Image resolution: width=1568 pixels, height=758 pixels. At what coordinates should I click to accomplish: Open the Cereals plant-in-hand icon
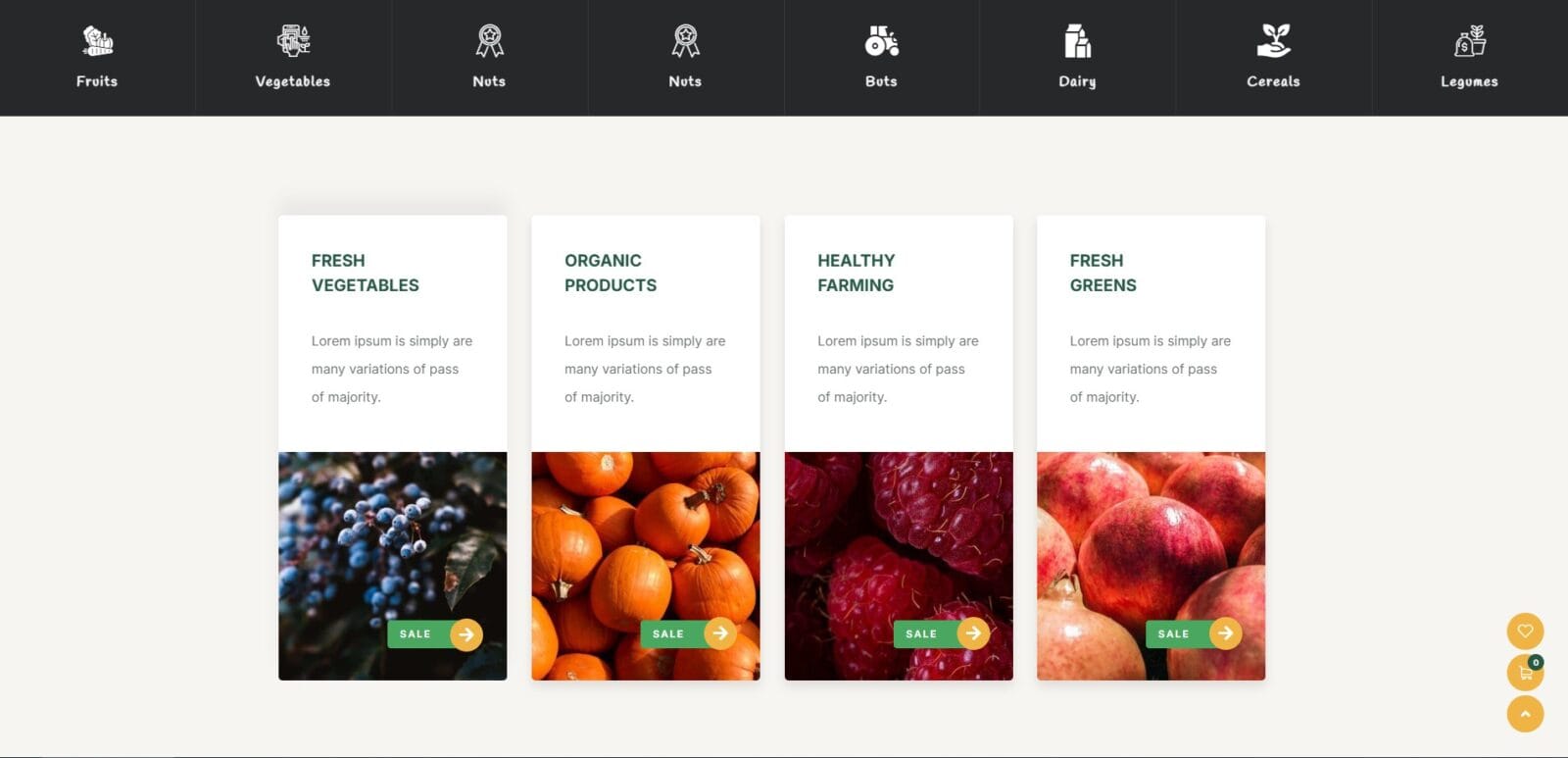1273,41
